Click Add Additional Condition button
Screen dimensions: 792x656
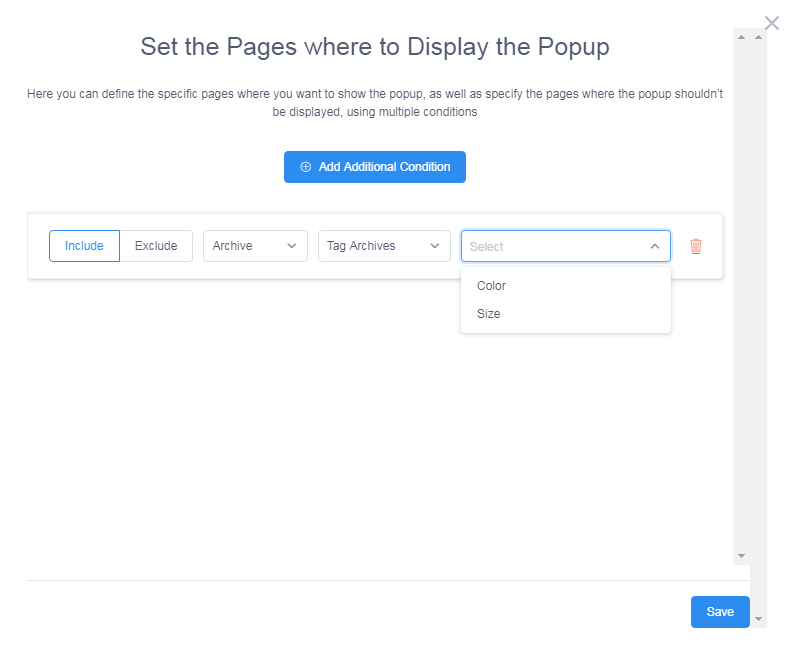375,167
